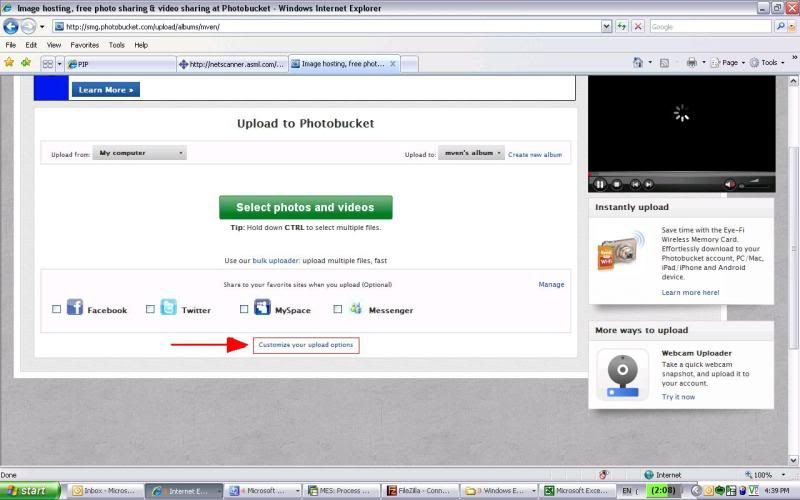Open the View menu
This screenshot has height=500, width=800.
(54, 45)
